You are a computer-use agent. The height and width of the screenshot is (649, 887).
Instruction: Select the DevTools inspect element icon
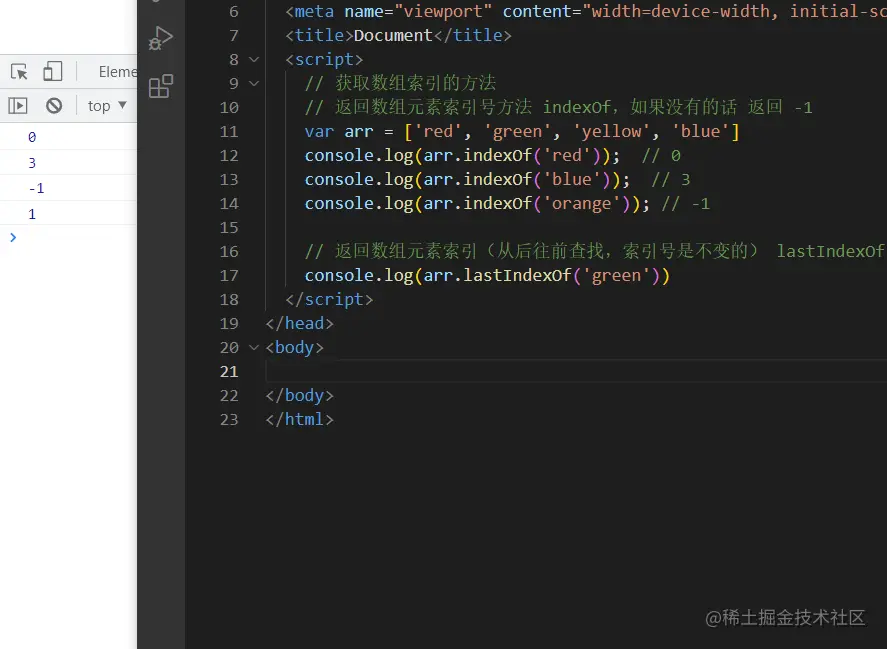(19, 72)
